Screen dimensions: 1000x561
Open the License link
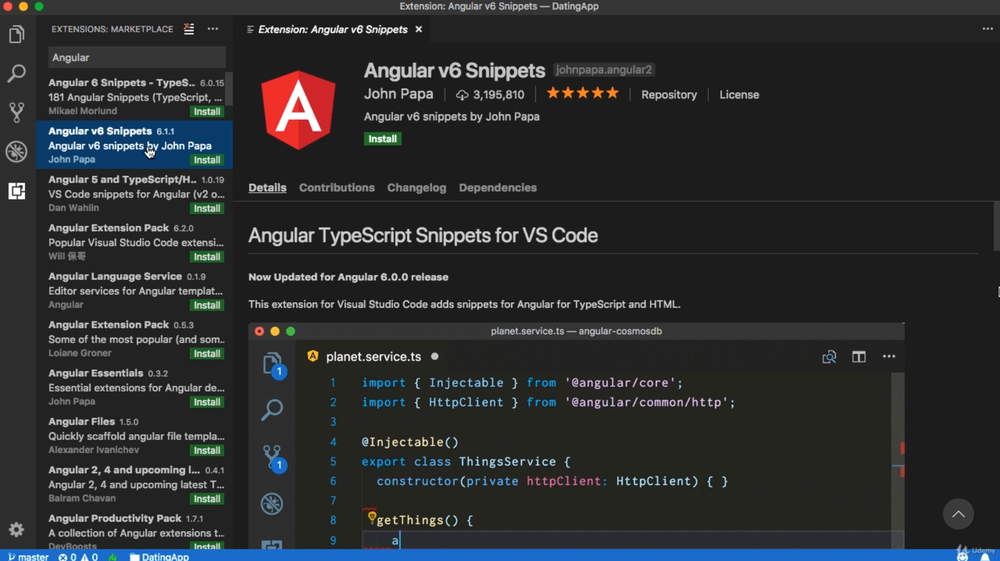(739, 94)
